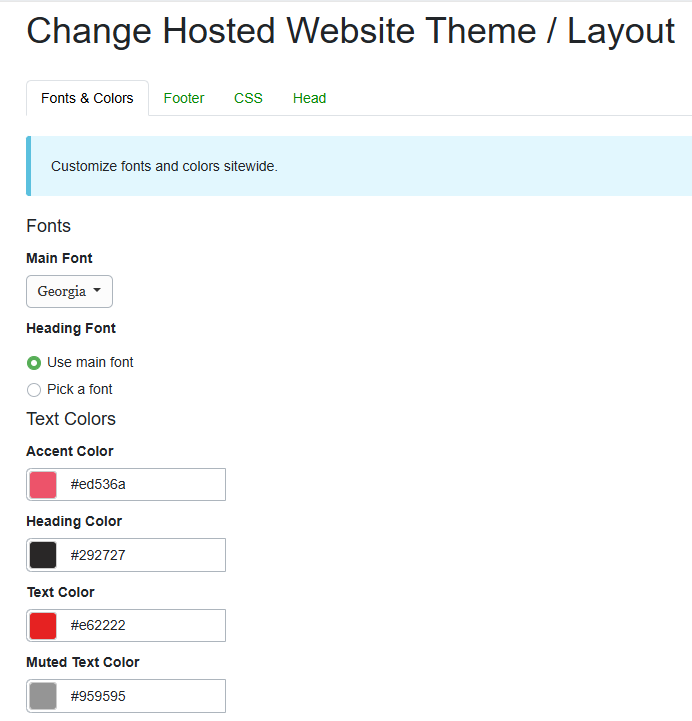Viewport: 692px width, 721px height.
Task: Click the Accent Color pink swatch
Action: (x=43, y=485)
